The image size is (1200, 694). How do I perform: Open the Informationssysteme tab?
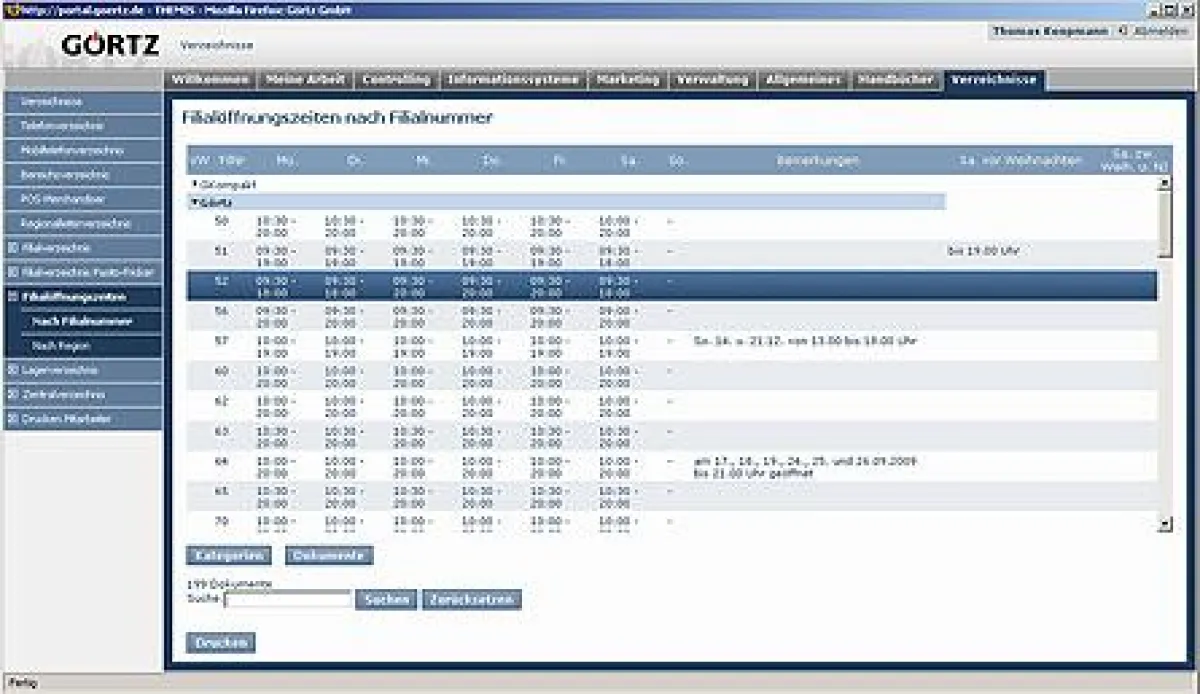coord(515,80)
